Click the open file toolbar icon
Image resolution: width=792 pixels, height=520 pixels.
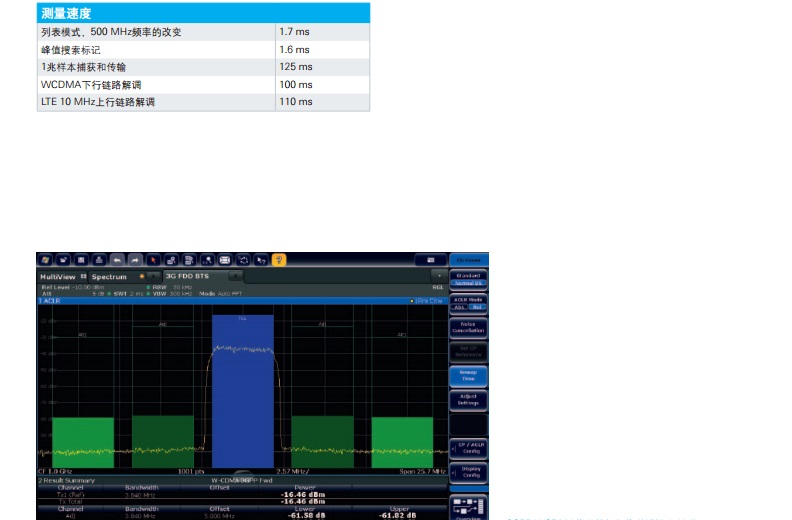coord(64,259)
